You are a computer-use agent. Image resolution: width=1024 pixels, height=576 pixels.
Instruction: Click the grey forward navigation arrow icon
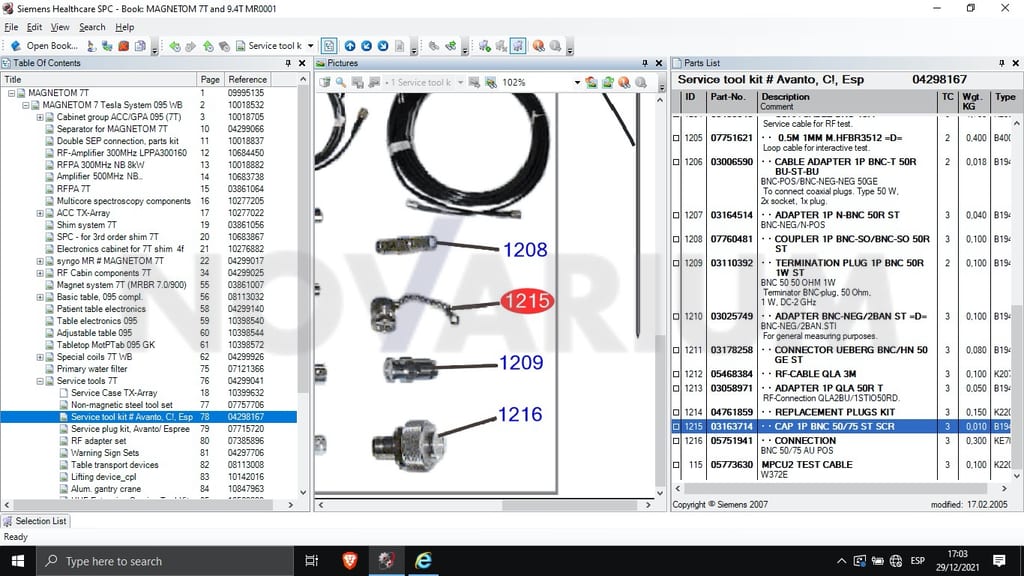(x=191, y=46)
